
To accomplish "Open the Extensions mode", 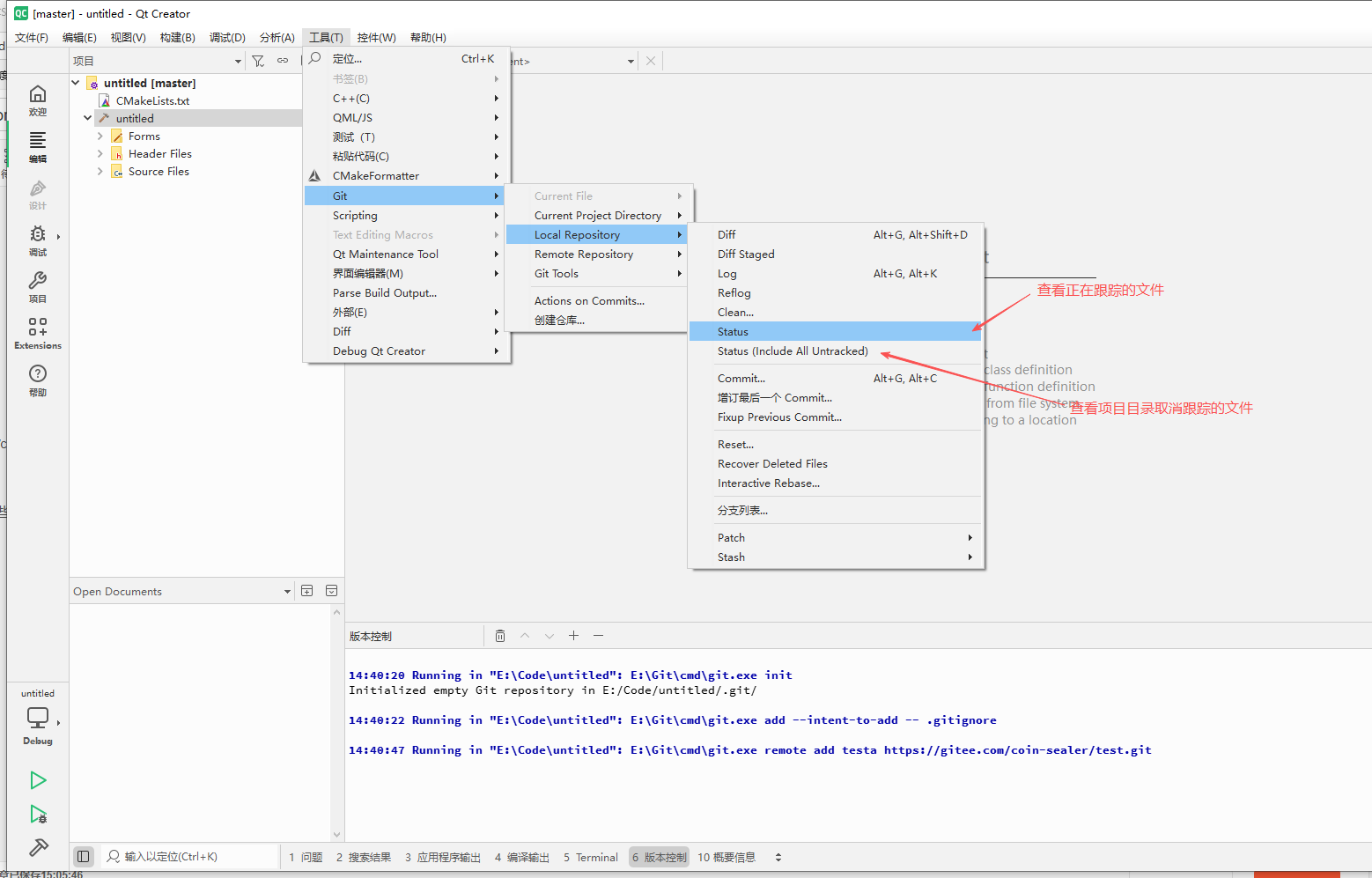I will pyautogui.click(x=38, y=334).
